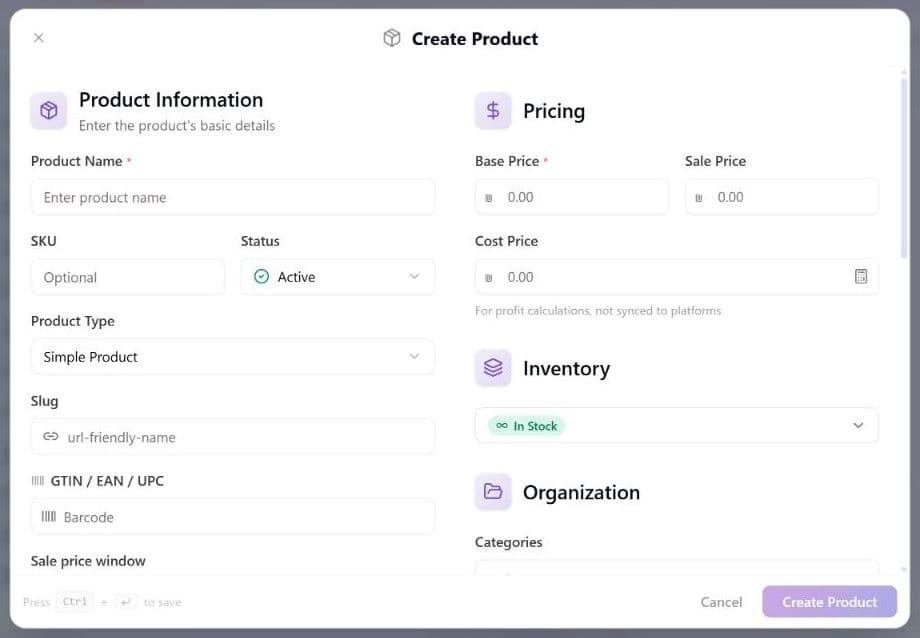Click the barcode icon next to GTIN label
The width and height of the screenshot is (920, 638).
(x=38, y=481)
